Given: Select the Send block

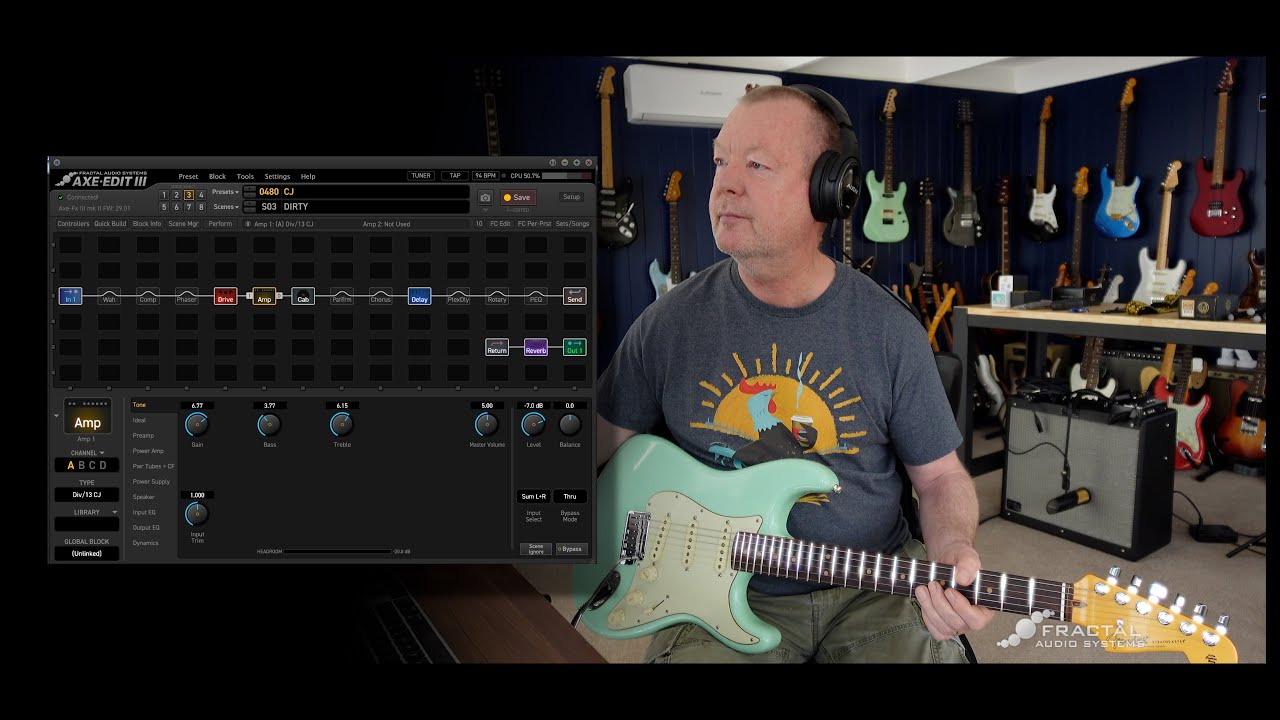Looking at the screenshot, I should click(574, 296).
